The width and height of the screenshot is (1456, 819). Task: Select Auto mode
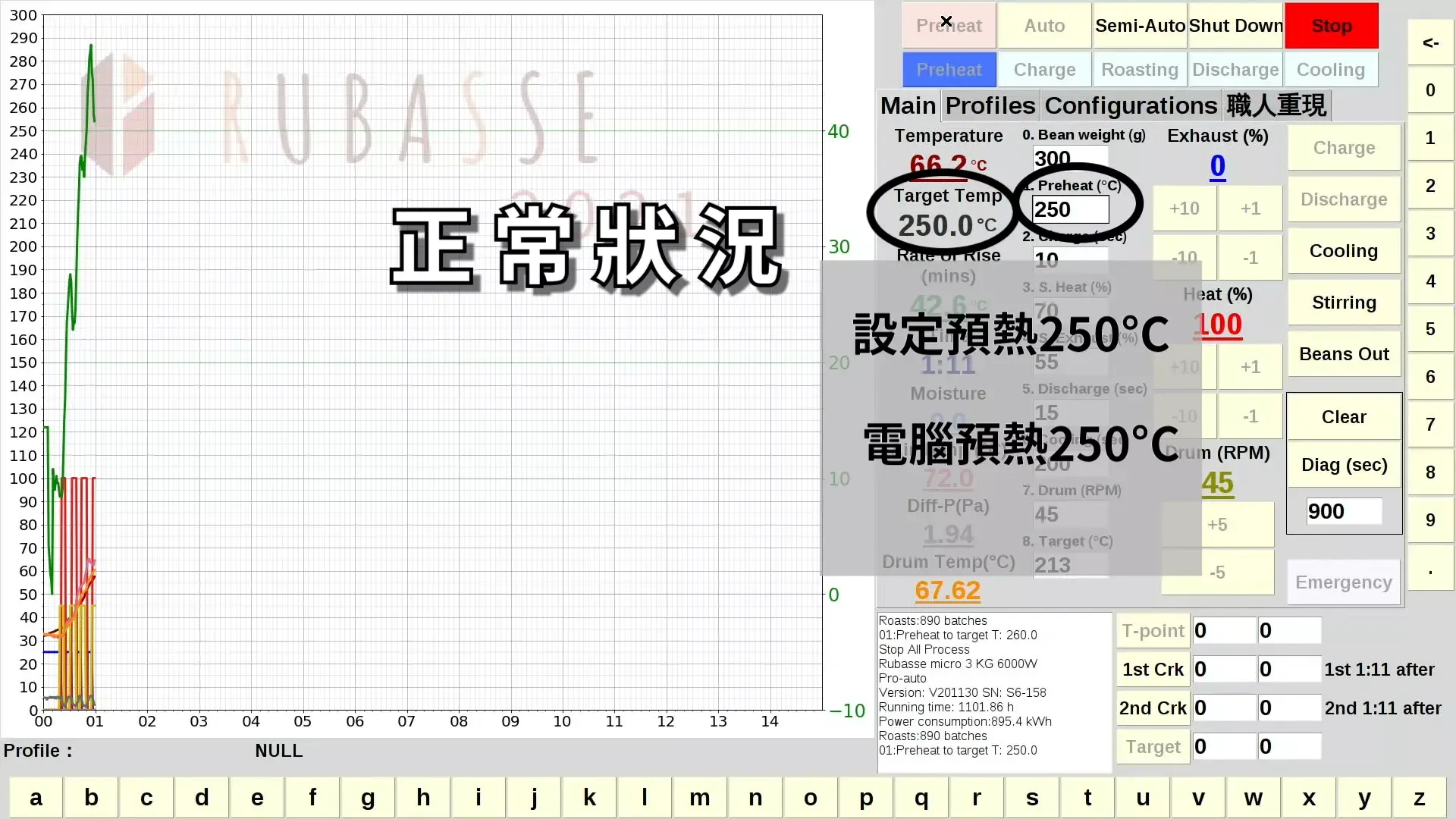pos(1044,26)
